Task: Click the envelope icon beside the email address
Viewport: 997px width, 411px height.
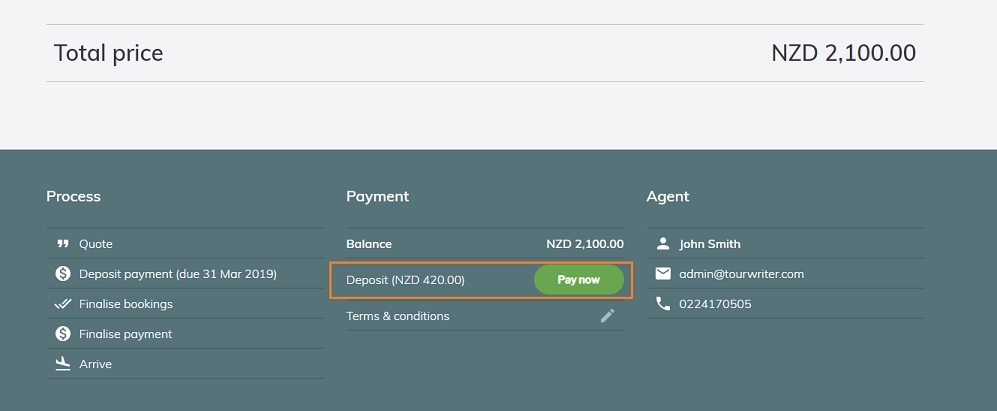Action: [x=663, y=274]
